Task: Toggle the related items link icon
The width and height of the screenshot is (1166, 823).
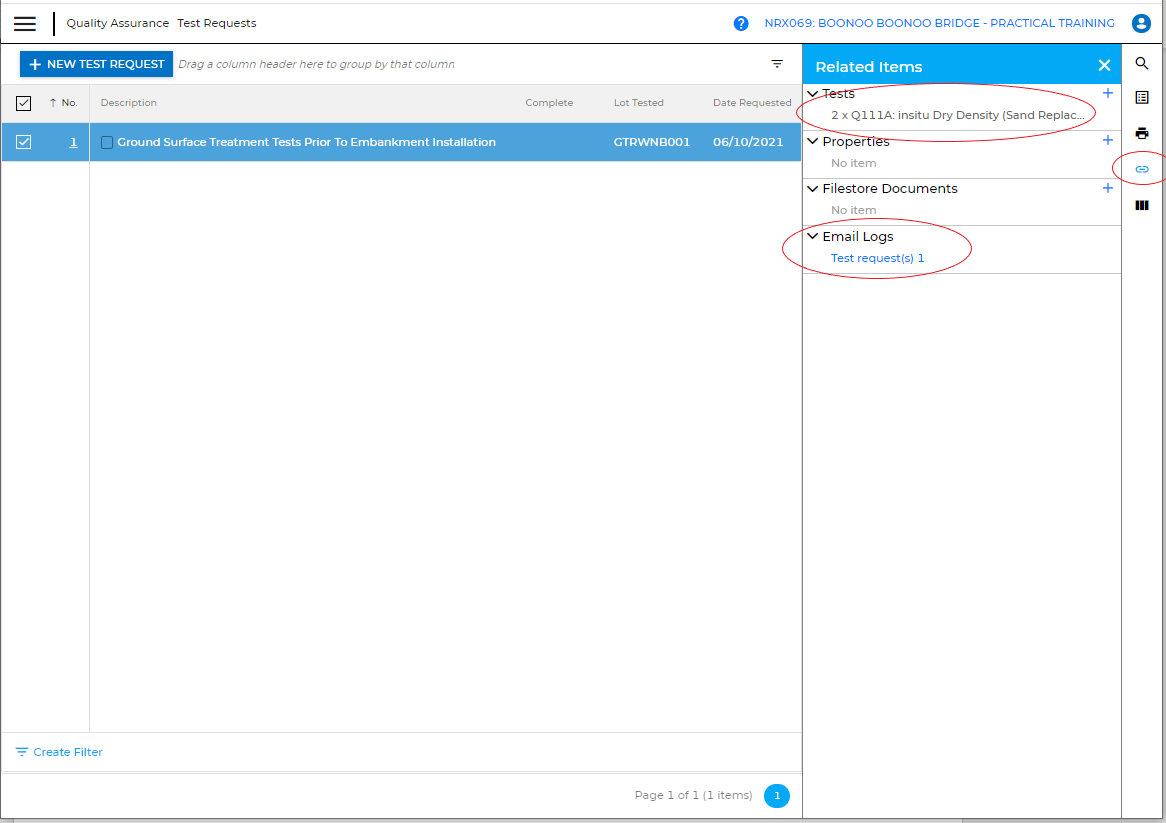Action: point(1142,169)
